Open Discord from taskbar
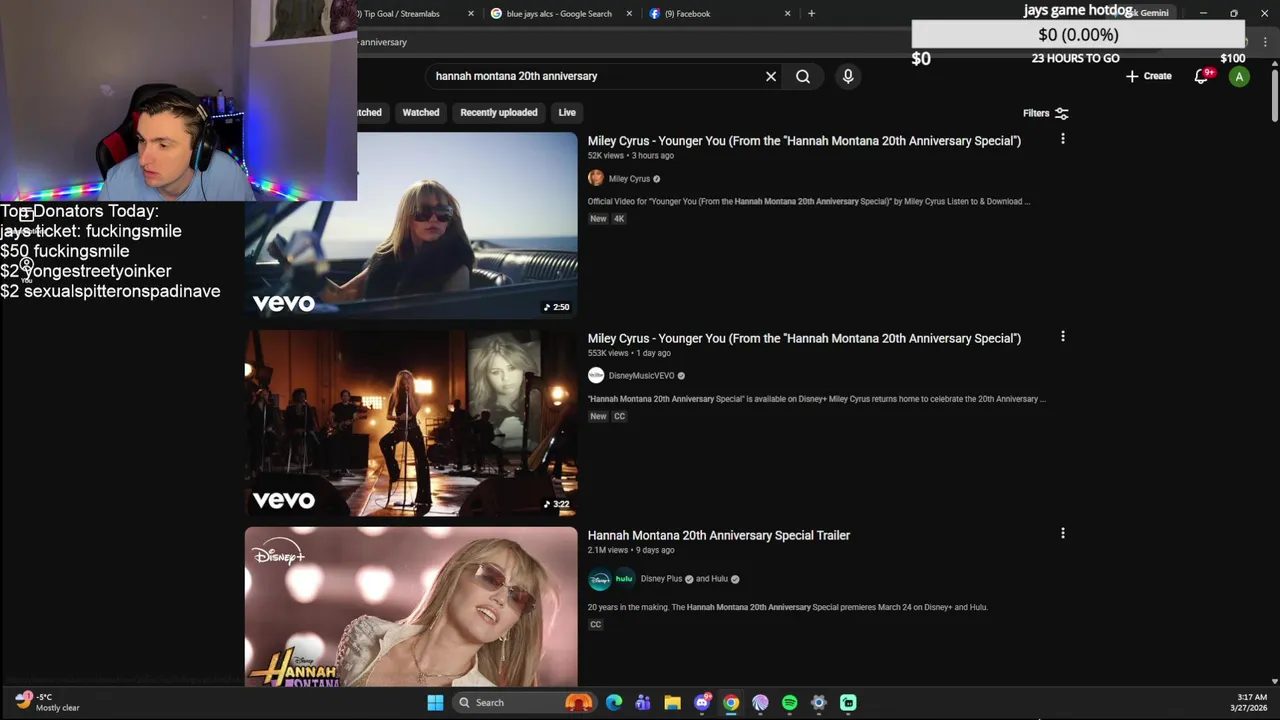This screenshot has width=1280, height=720. pos(702,703)
